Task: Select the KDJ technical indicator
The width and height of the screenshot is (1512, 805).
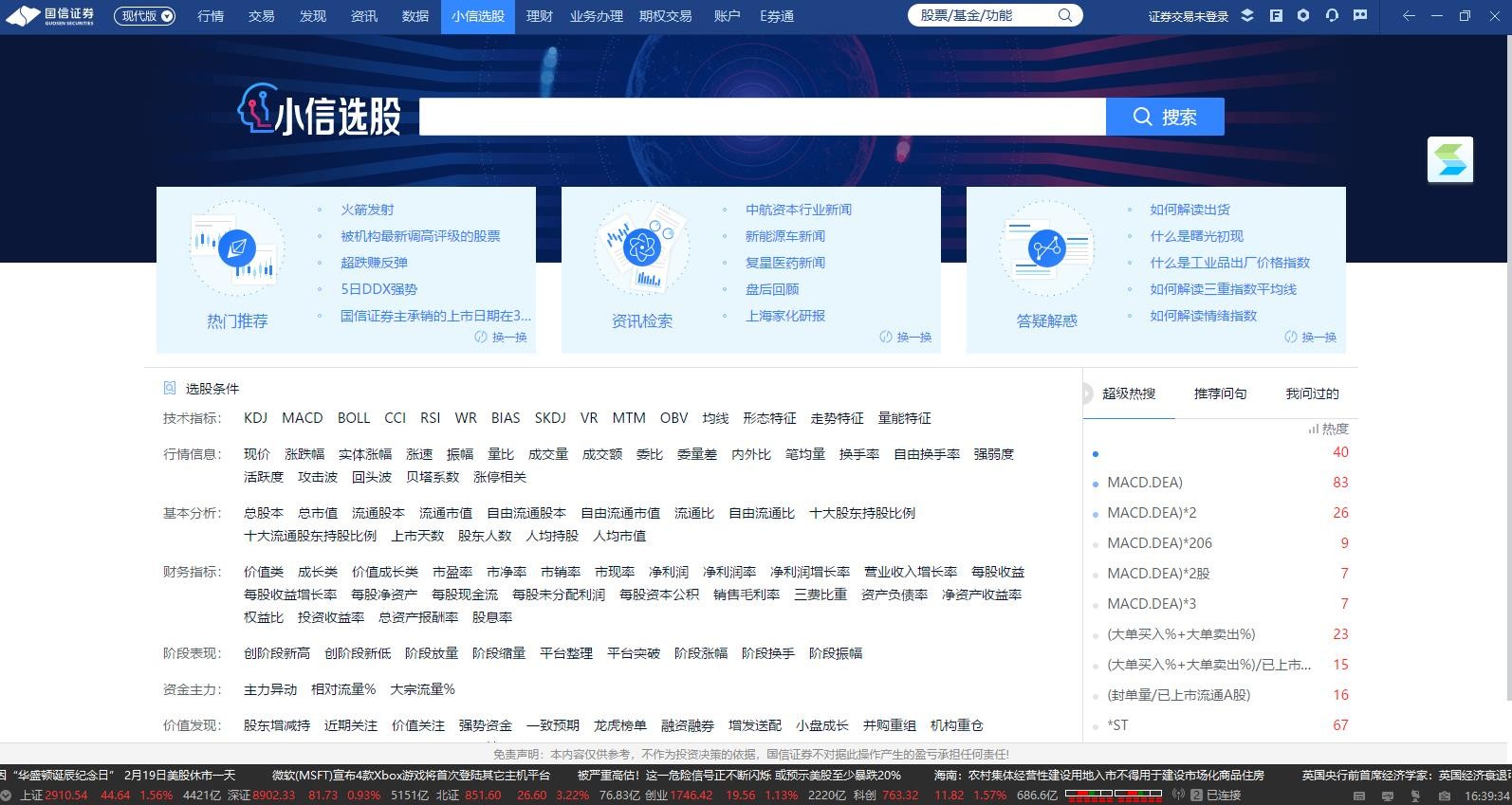Action: pos(256,418)
